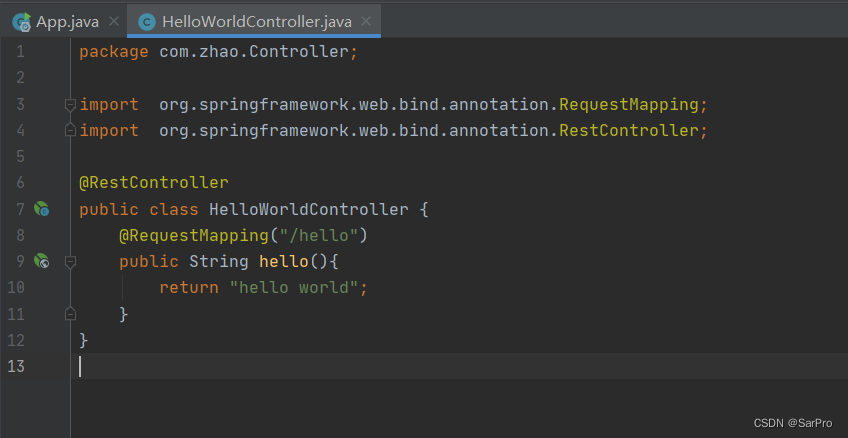Click the import fold end marker on line 4

[70, 130]
